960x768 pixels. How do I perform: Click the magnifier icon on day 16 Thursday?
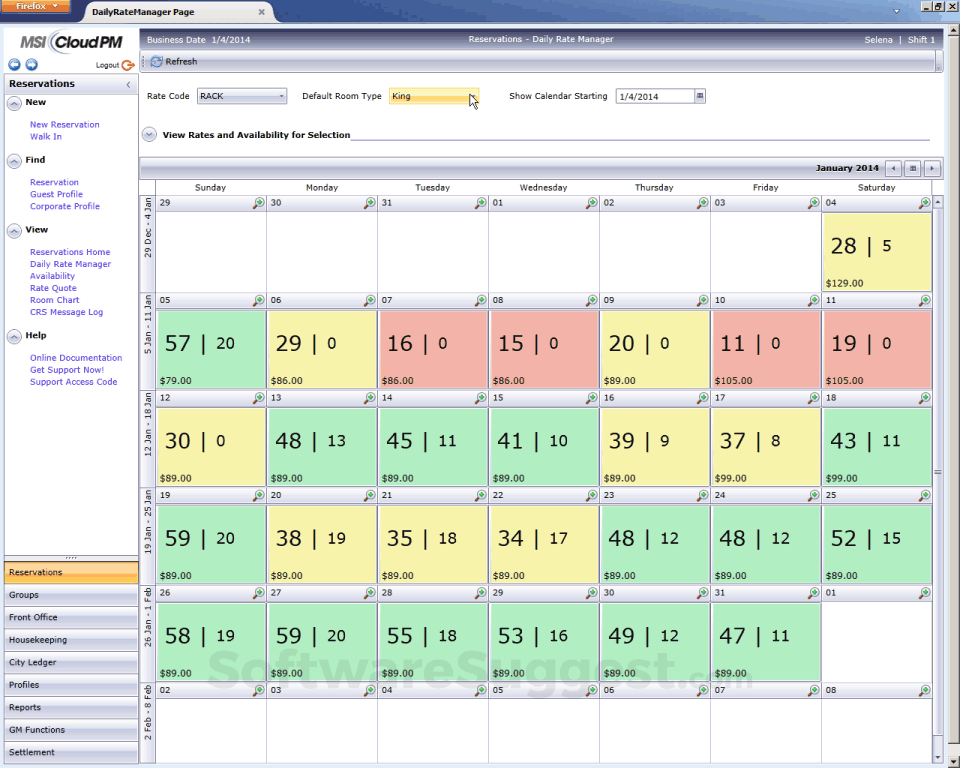tap(702, 397)
